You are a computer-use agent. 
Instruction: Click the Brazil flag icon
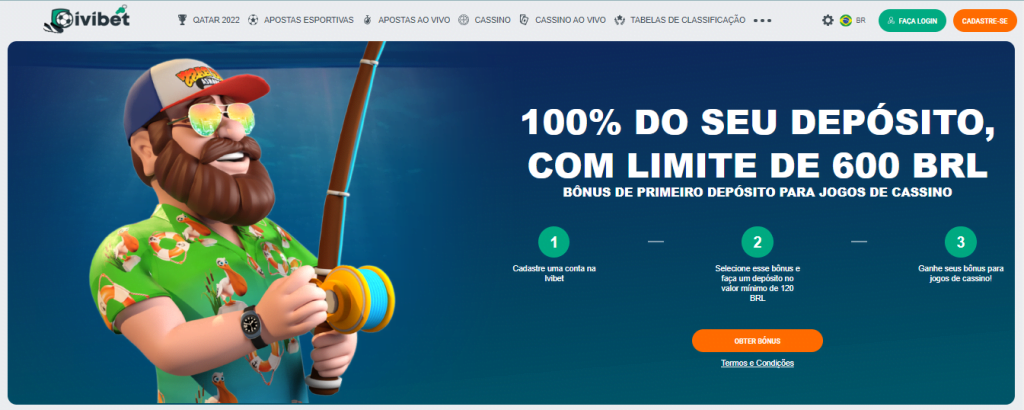coord(846,20)
